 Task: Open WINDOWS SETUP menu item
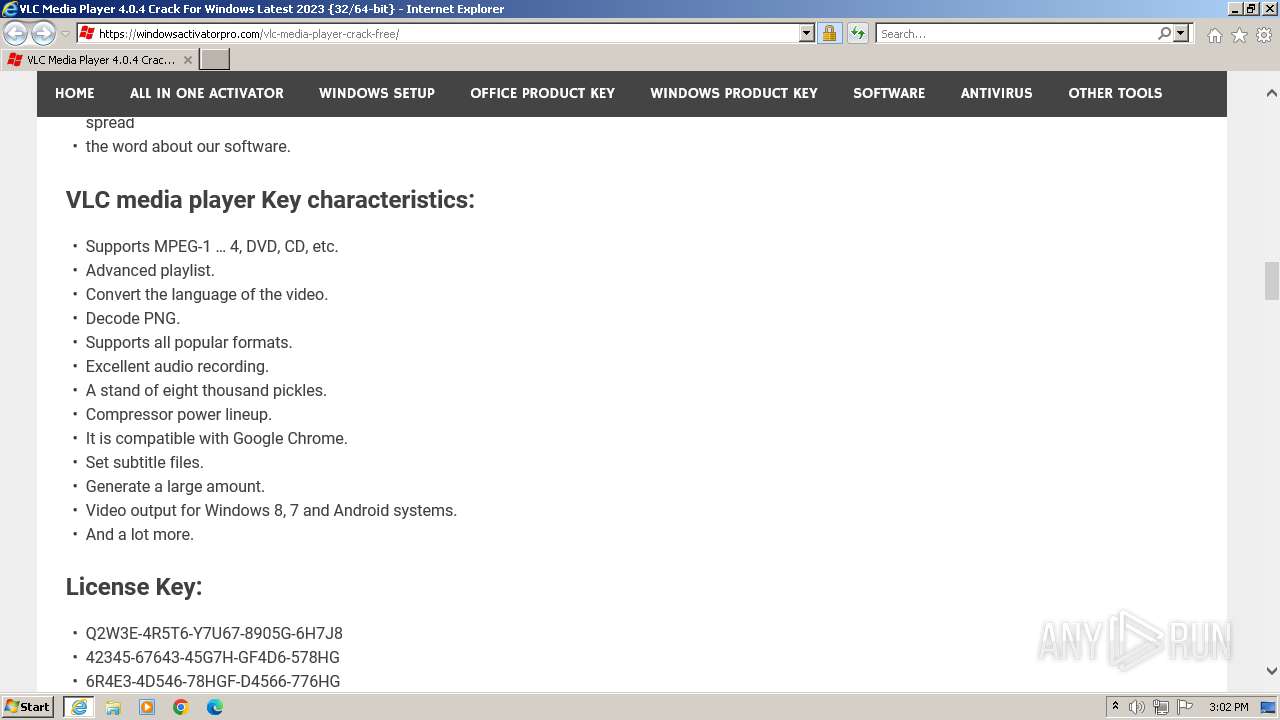click(x=377, y=93)
